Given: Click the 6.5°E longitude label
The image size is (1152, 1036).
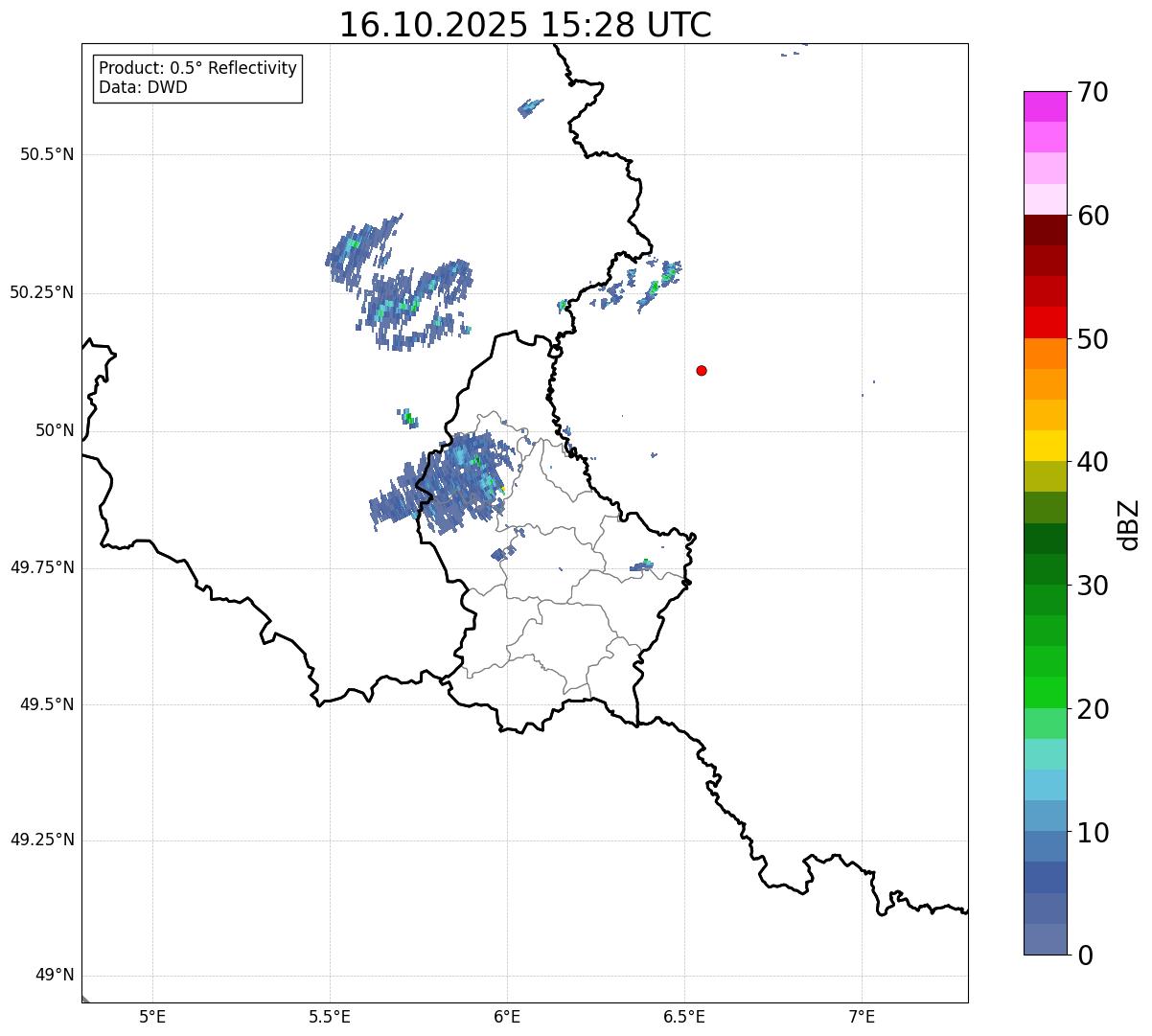Looking at the screenshot, I should point(684,1017).
